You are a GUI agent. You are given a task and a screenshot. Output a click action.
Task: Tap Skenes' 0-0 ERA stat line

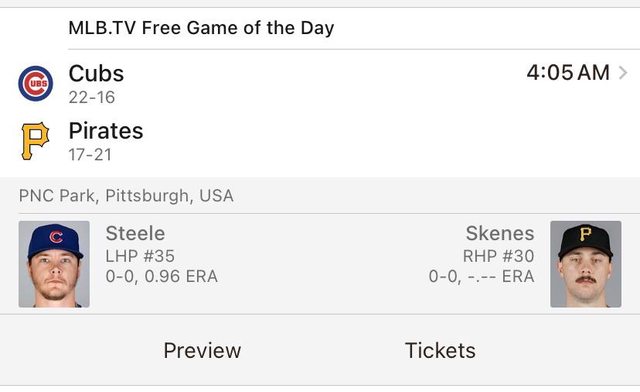(x=481, y=276)
